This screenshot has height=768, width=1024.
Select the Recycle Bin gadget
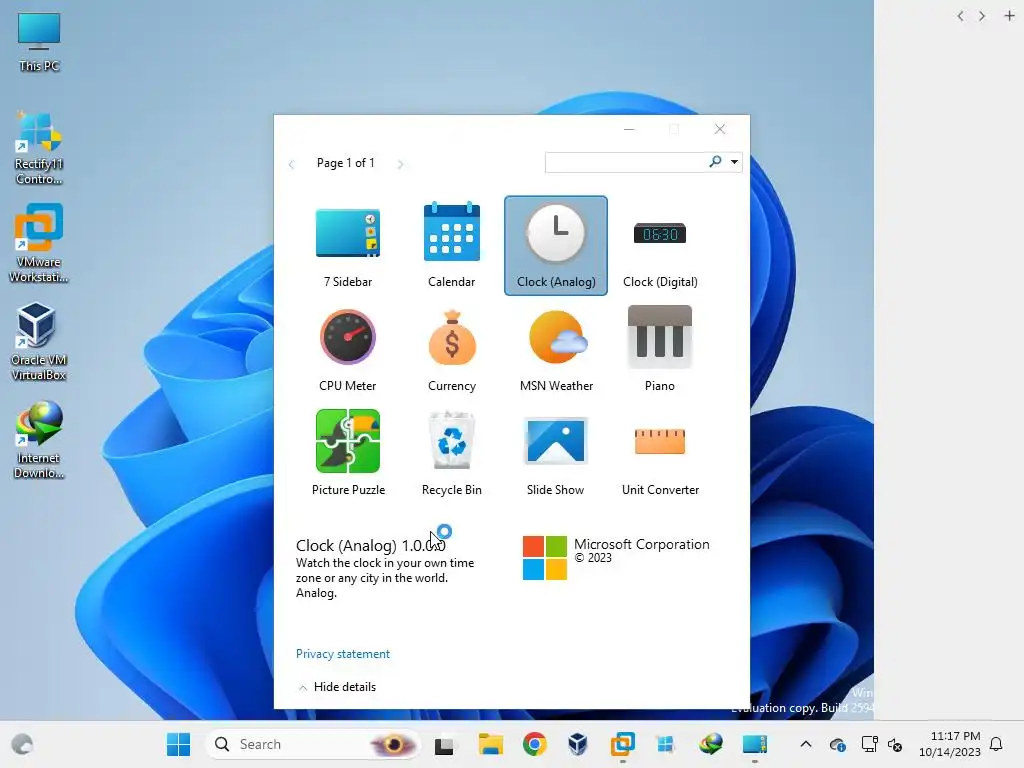451,453
